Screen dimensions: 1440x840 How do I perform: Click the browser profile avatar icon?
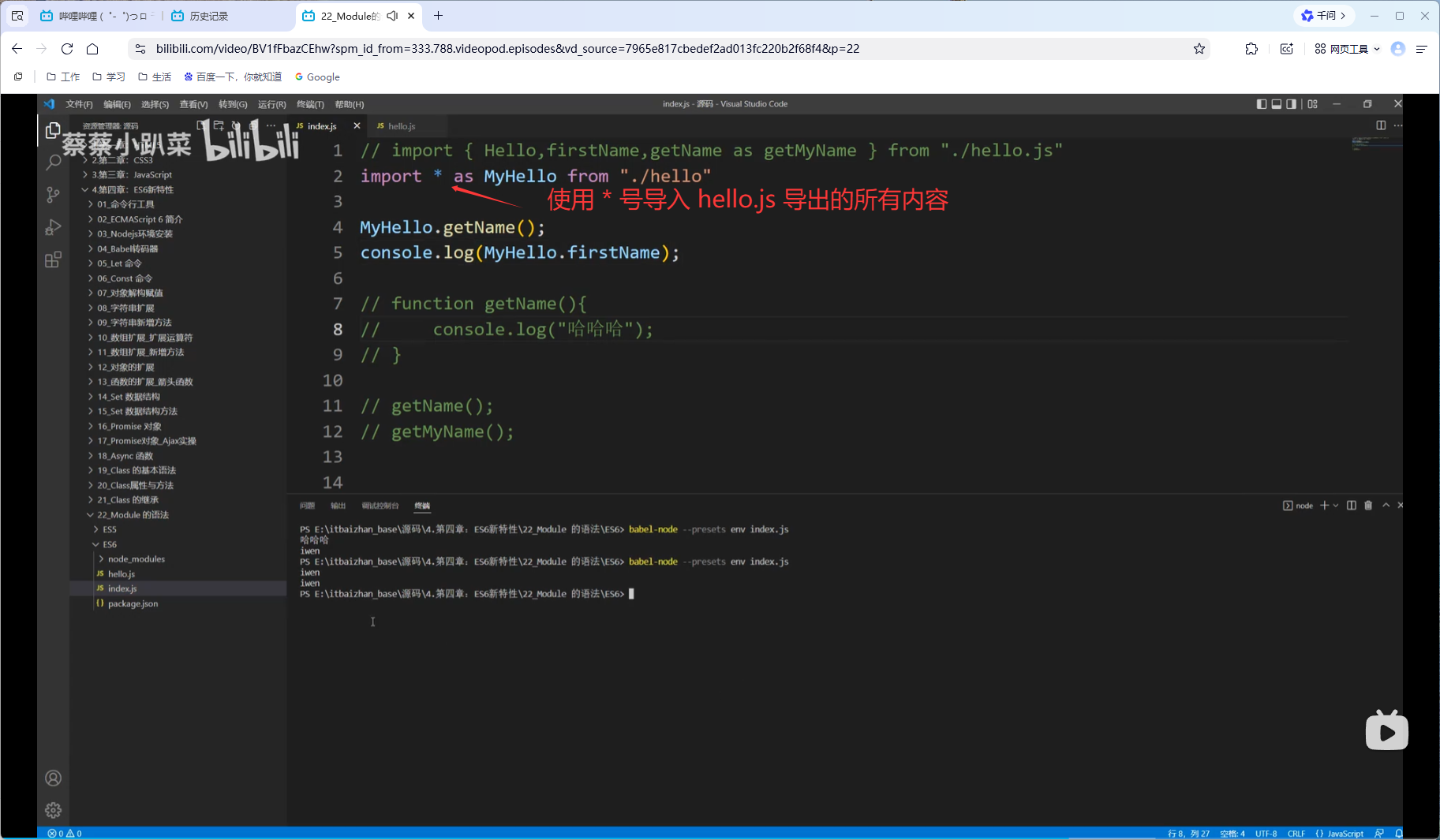(1398, 49)
